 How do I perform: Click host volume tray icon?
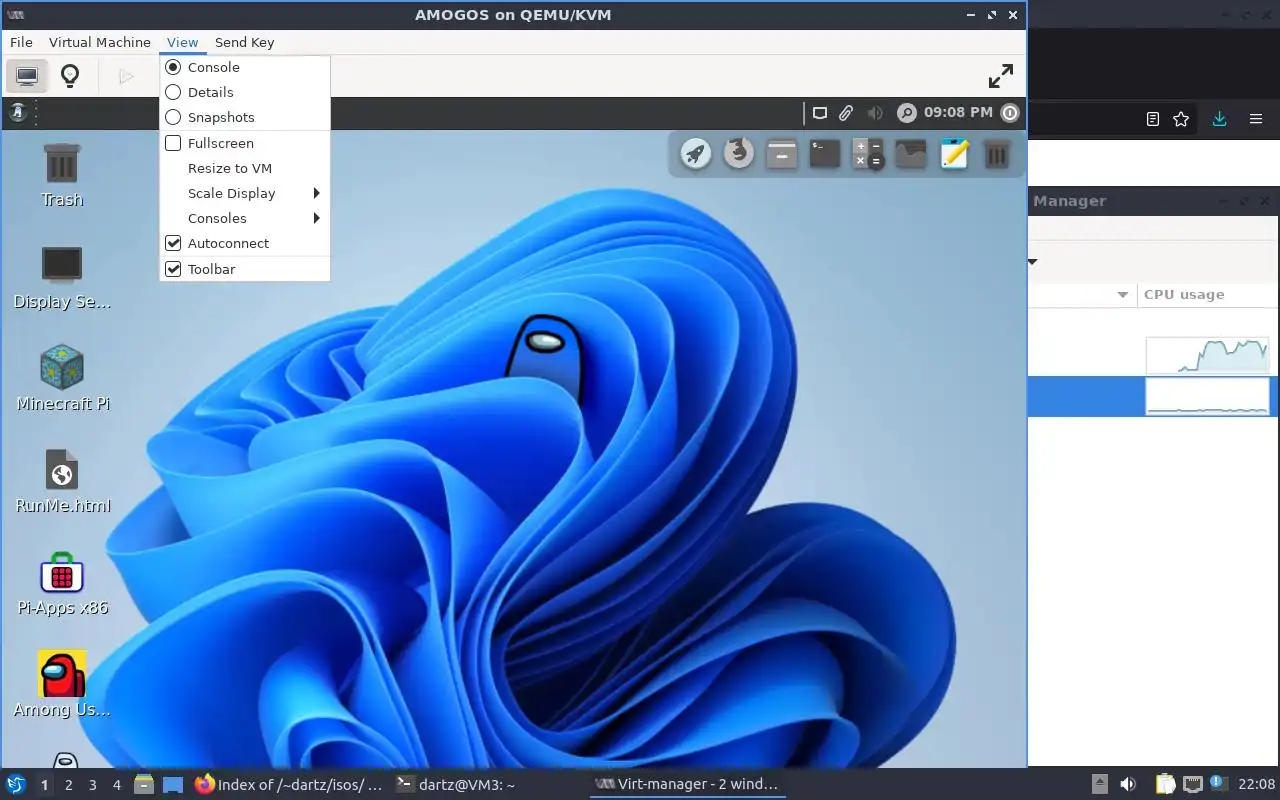tap(1128, 785)
